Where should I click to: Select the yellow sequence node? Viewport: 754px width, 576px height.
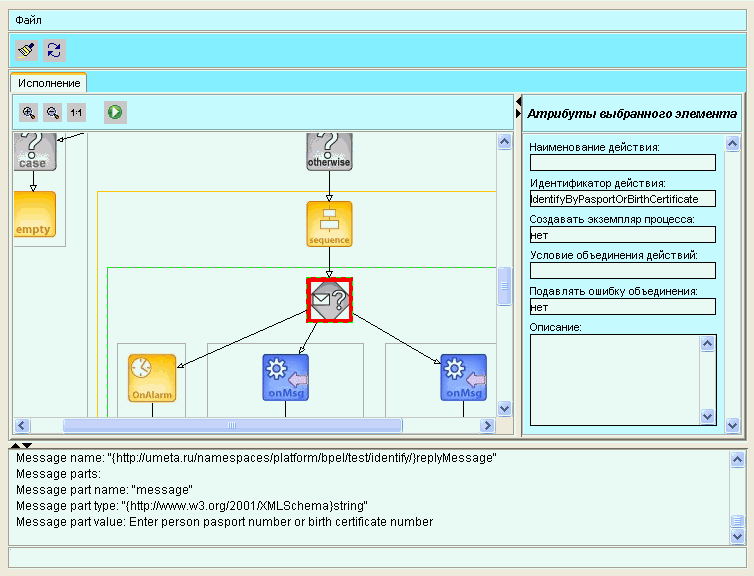330,224
